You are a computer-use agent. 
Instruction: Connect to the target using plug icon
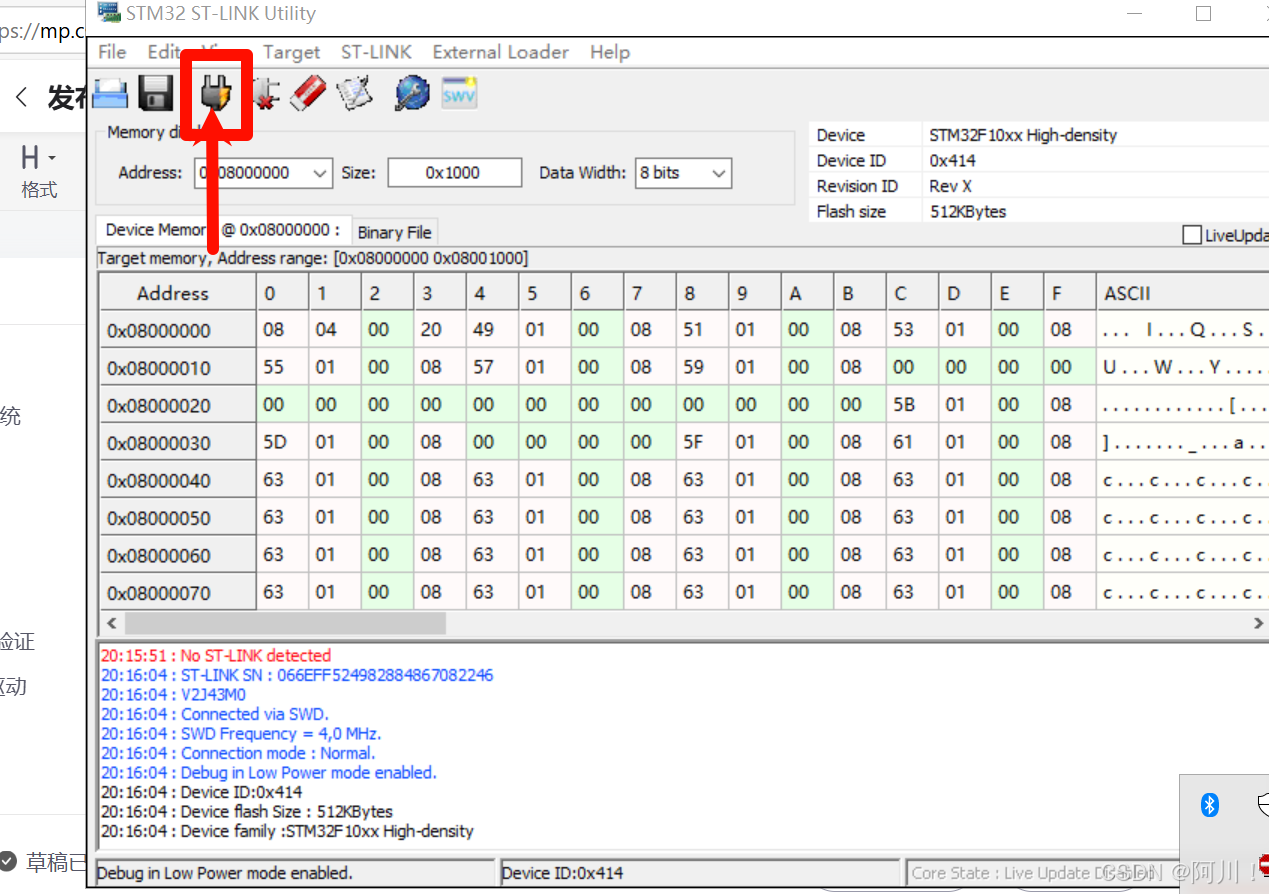(215, 94)
